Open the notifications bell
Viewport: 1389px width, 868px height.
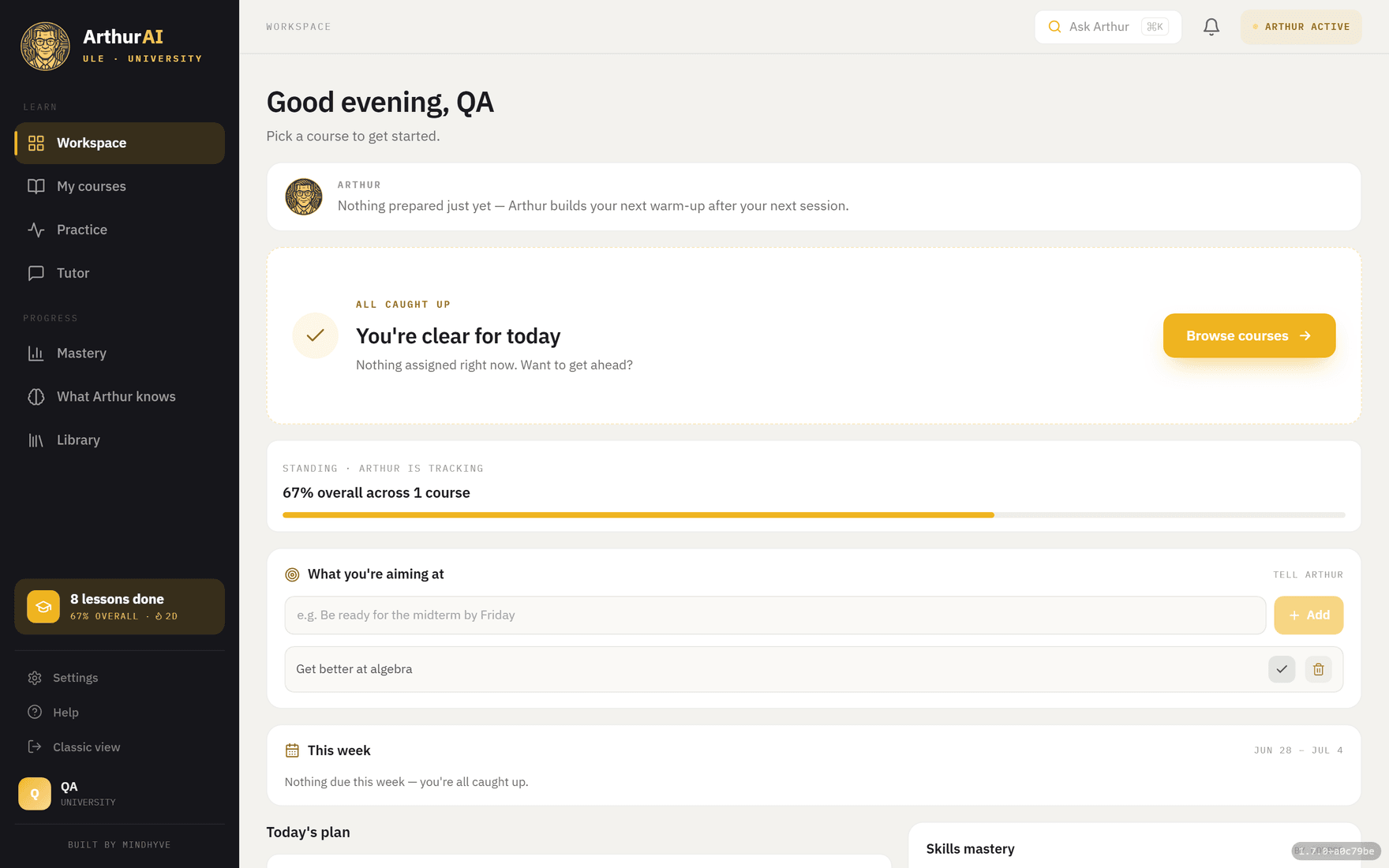1211,27
